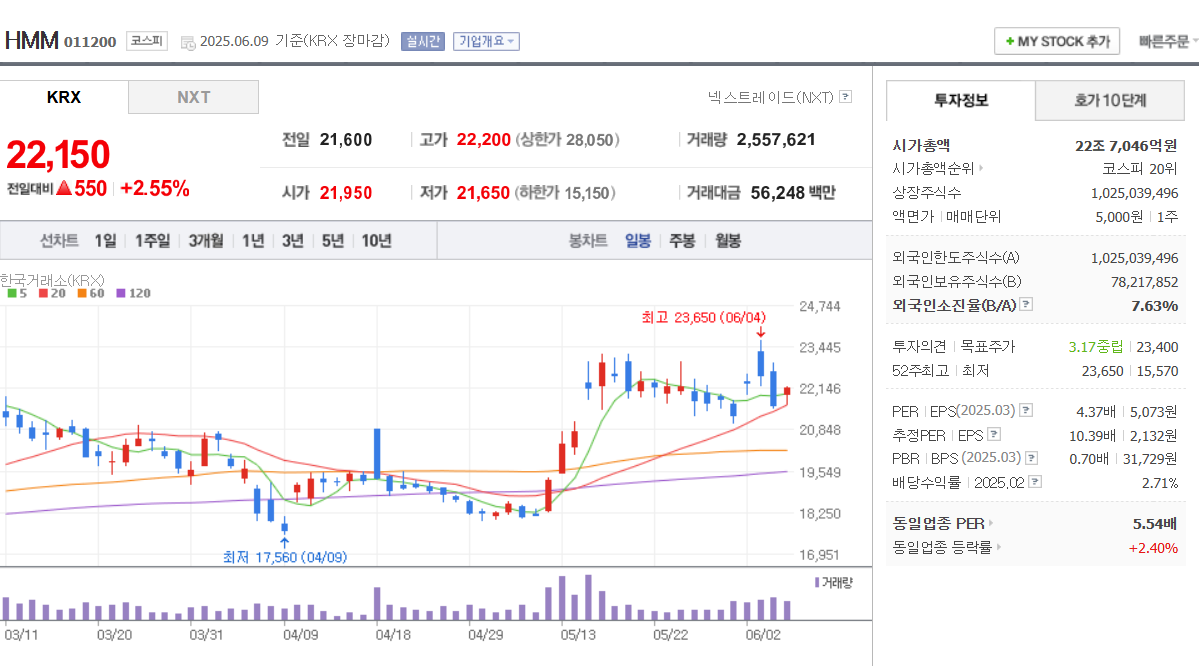Click the 시가 value 21,950
The image size is (1199, 666).
(346, 193)
